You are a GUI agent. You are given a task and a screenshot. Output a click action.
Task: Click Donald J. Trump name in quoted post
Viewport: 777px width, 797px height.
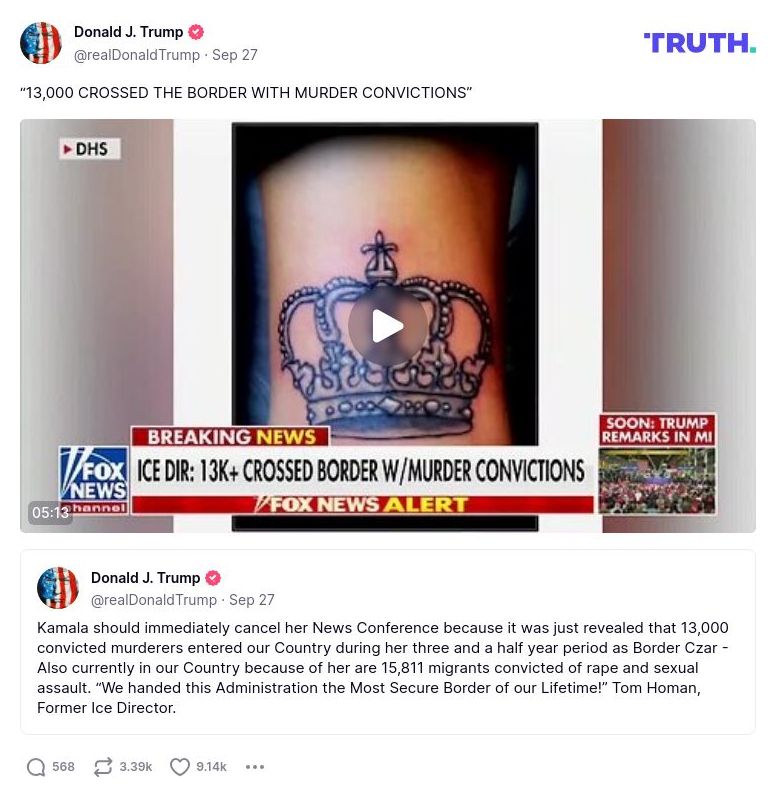(x=145, y=578)
